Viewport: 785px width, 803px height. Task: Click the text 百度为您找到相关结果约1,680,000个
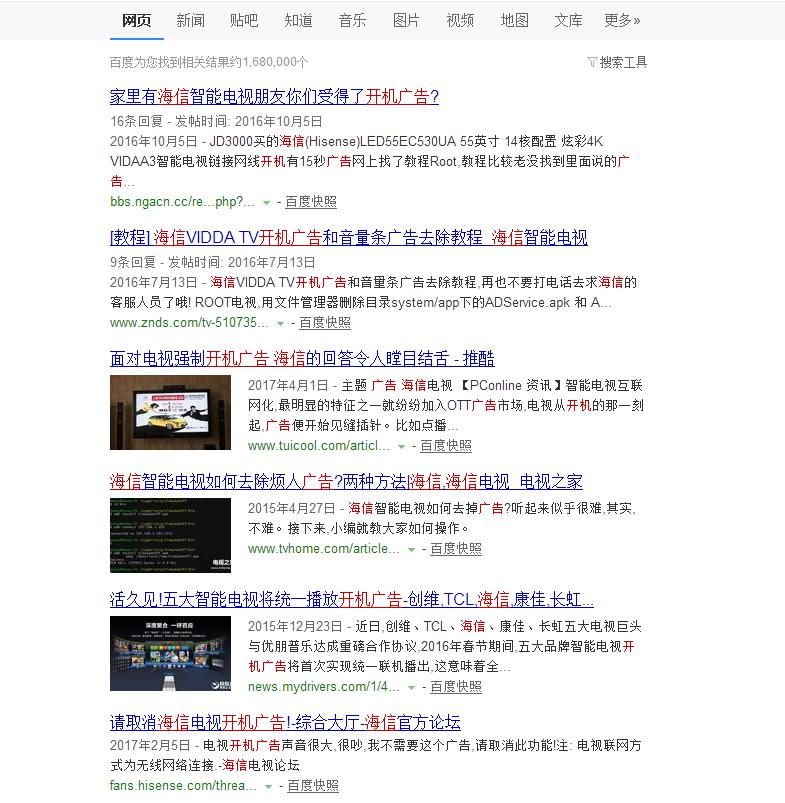[x=209, y=62]
